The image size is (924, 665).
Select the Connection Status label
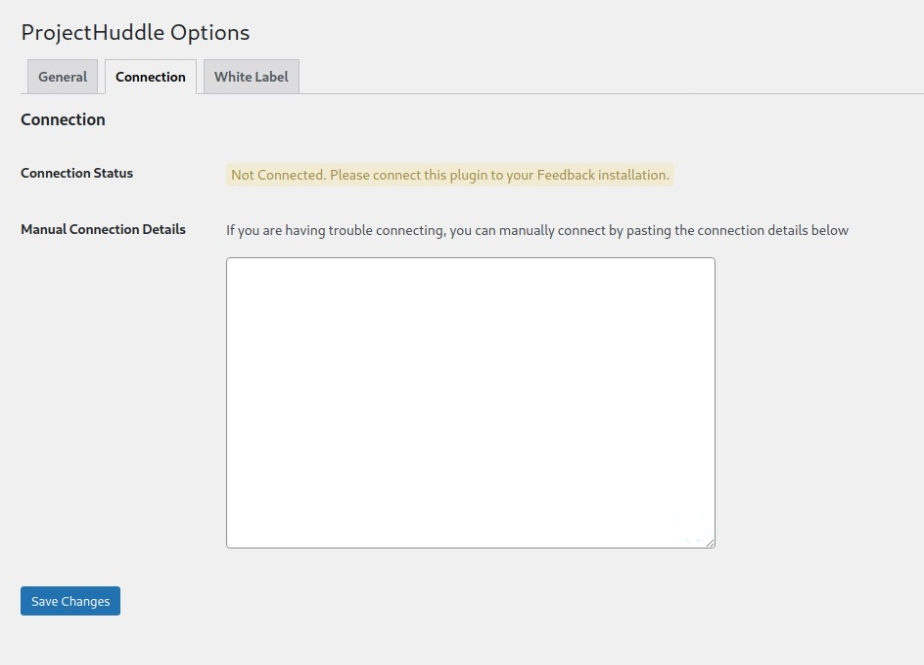(x=77, y=173)
